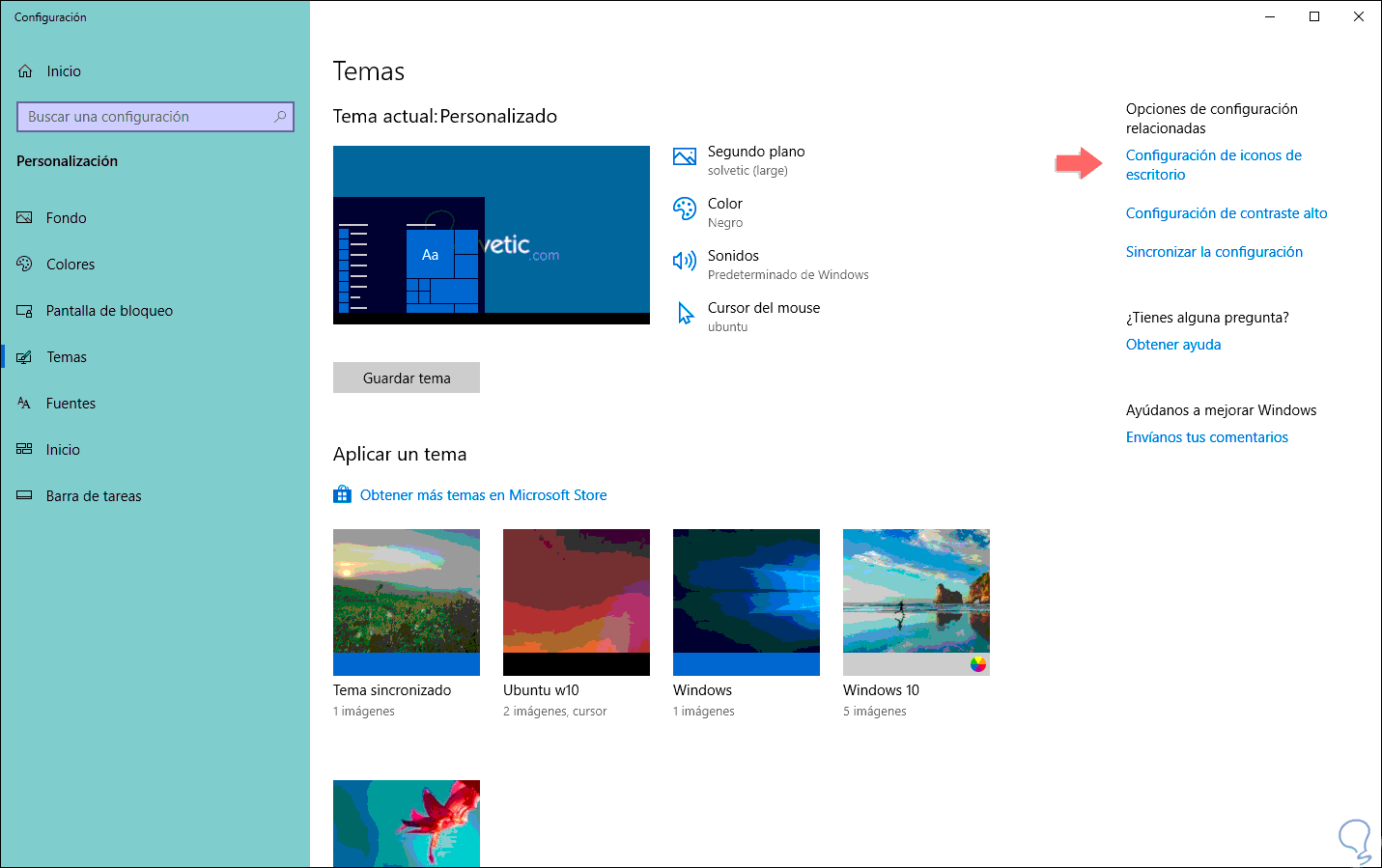
Task: Click the Colores palette icon in sidebar
Action: [x=25, y=265]
